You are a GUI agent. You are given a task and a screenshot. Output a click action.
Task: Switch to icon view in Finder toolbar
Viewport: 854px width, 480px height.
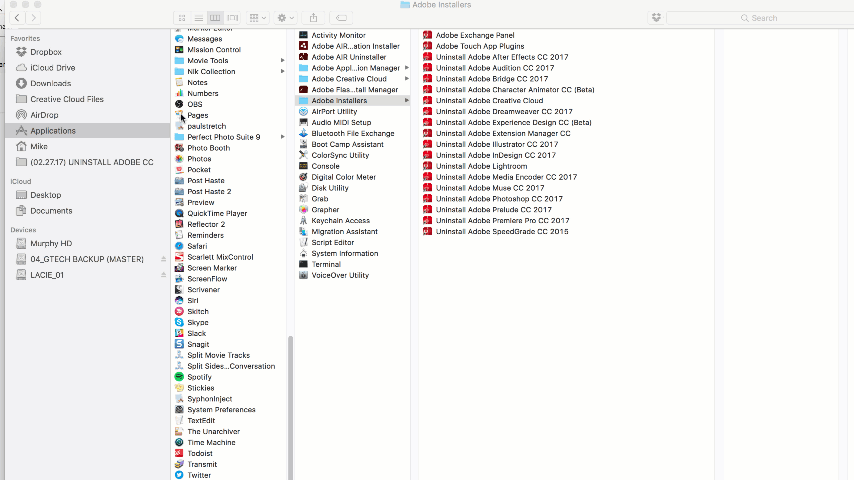pos(182,18)
